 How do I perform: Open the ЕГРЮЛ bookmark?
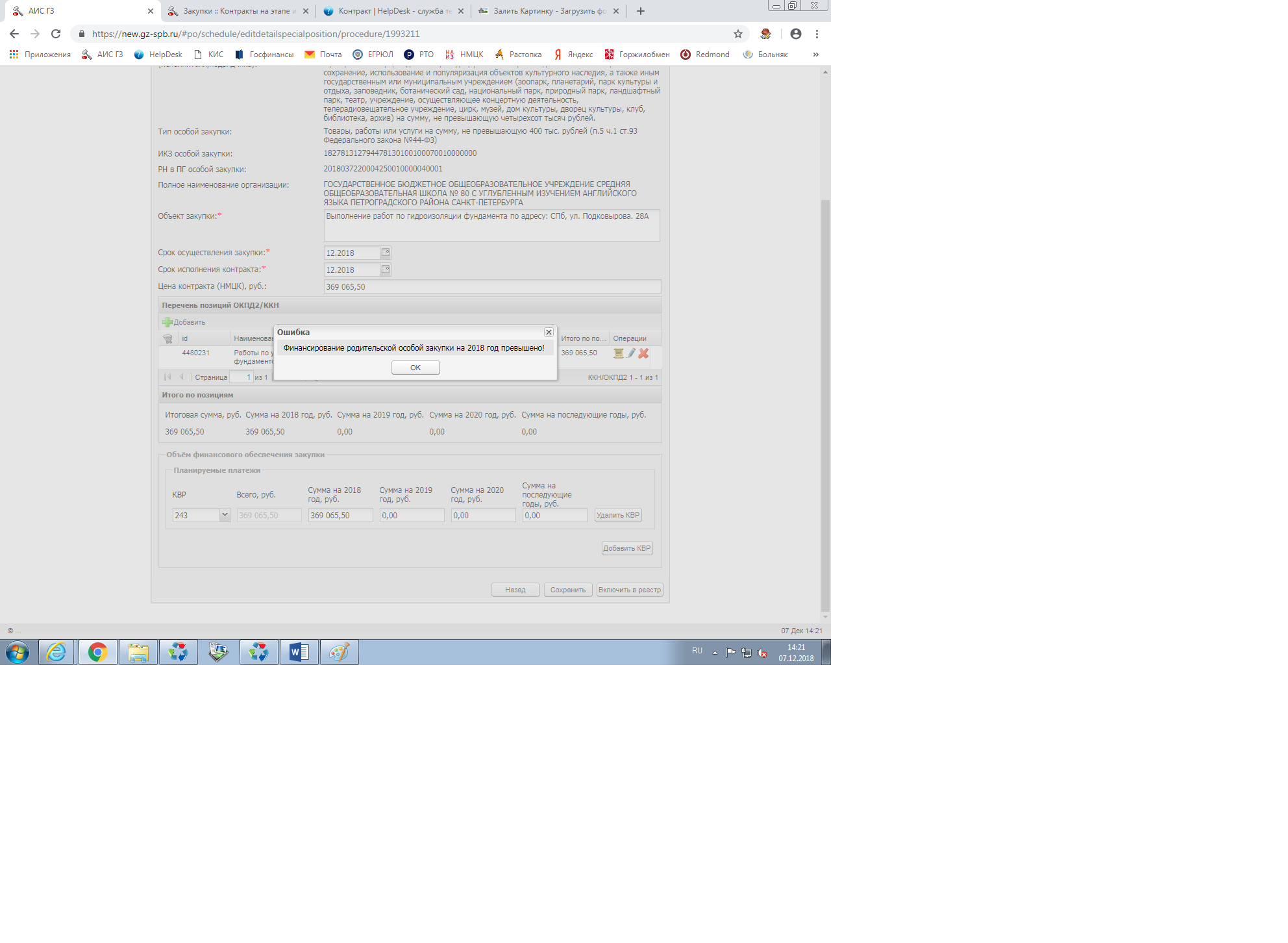373,55
